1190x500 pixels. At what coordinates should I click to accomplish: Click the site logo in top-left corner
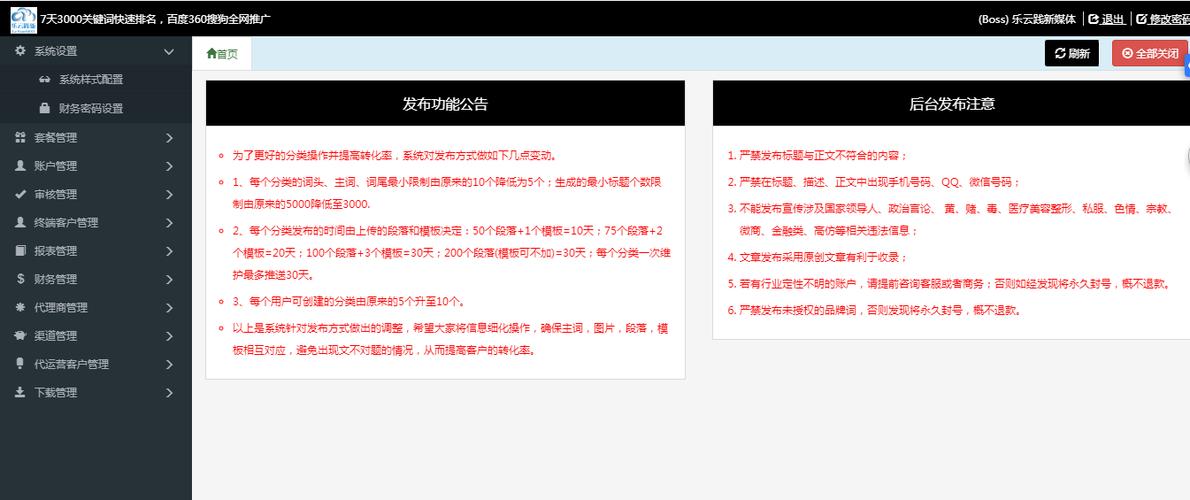[22, 18]
